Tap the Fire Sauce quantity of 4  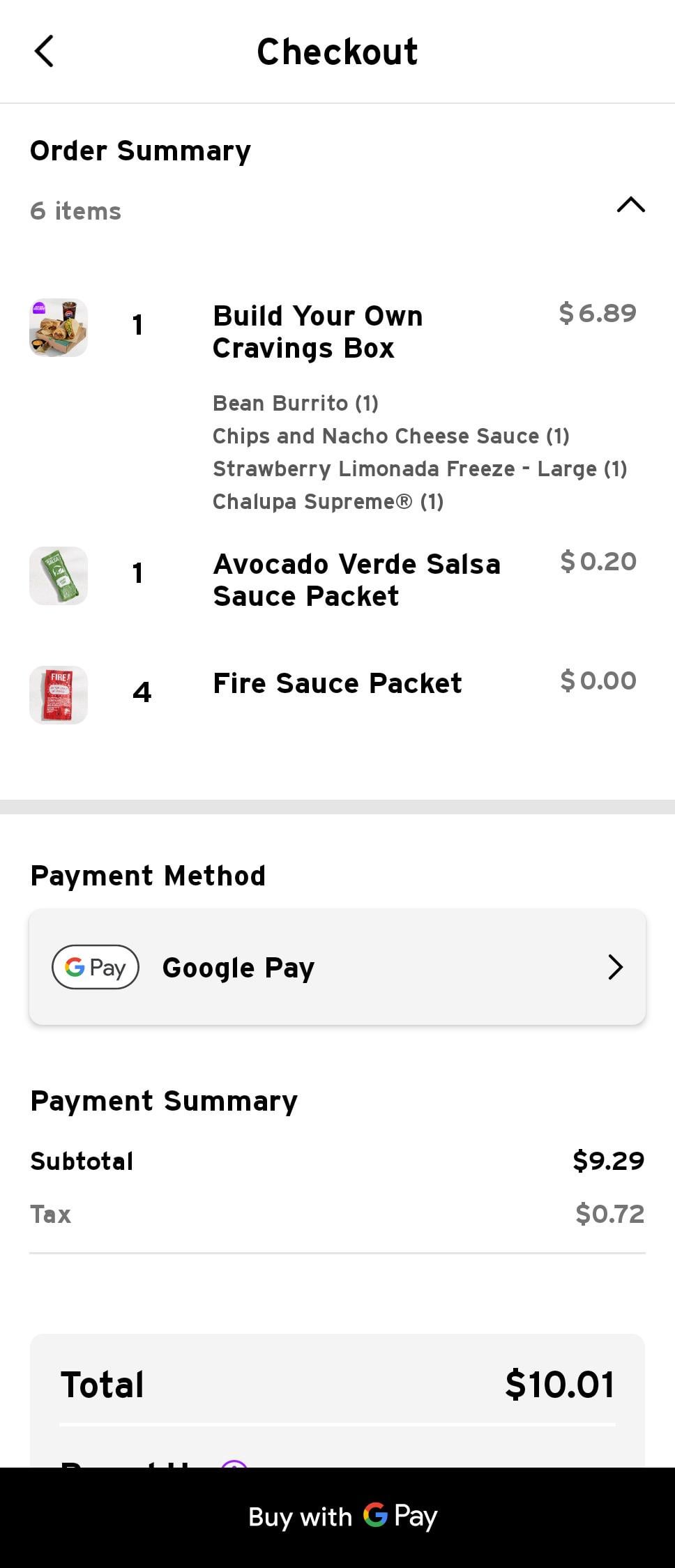coord(142,692)
